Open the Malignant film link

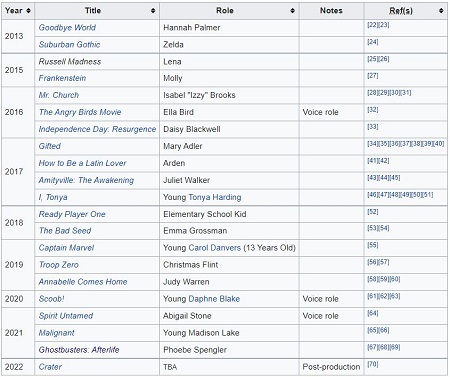[57, 333]
